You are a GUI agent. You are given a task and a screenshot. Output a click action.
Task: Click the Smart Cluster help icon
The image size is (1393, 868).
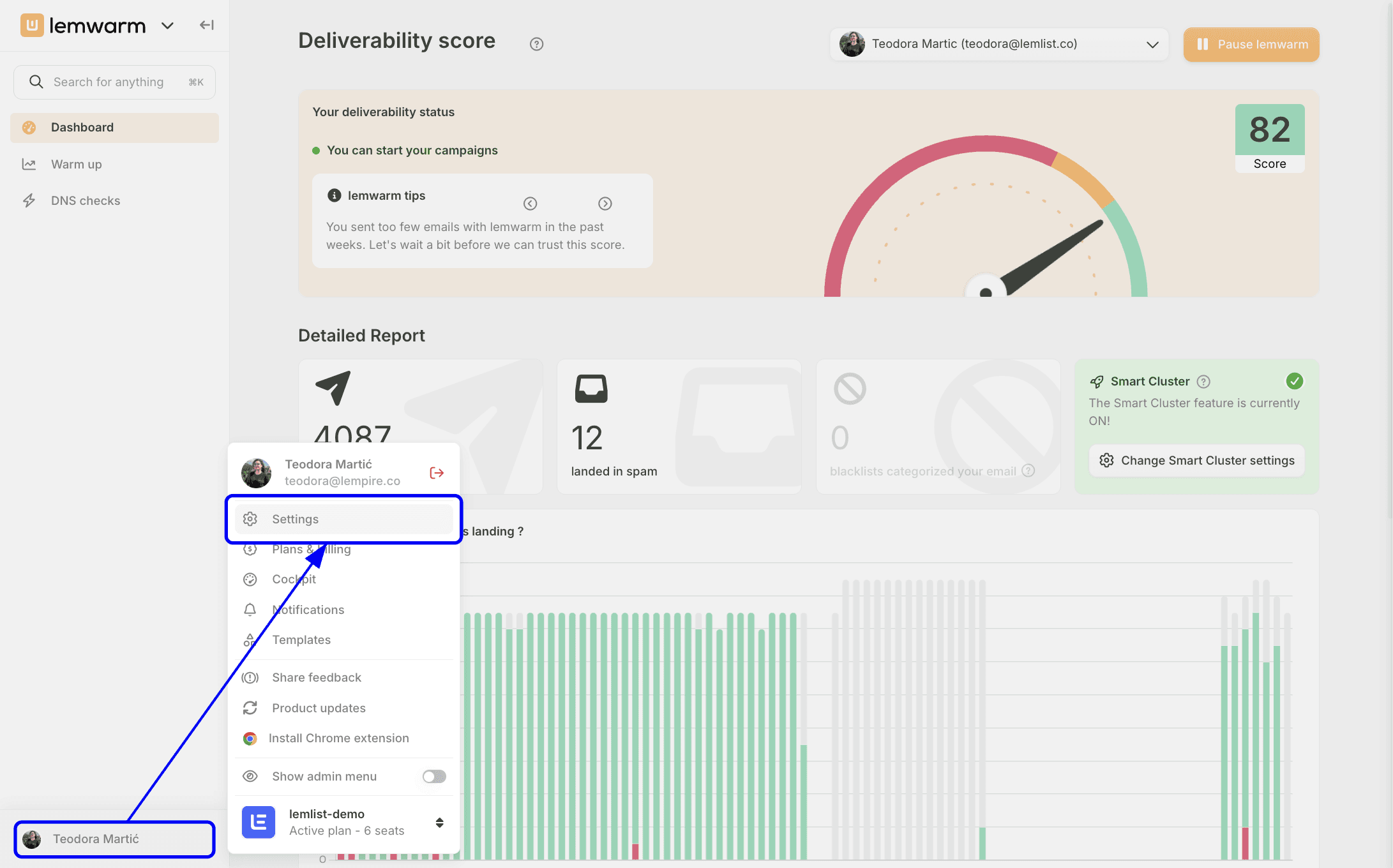1203,382
